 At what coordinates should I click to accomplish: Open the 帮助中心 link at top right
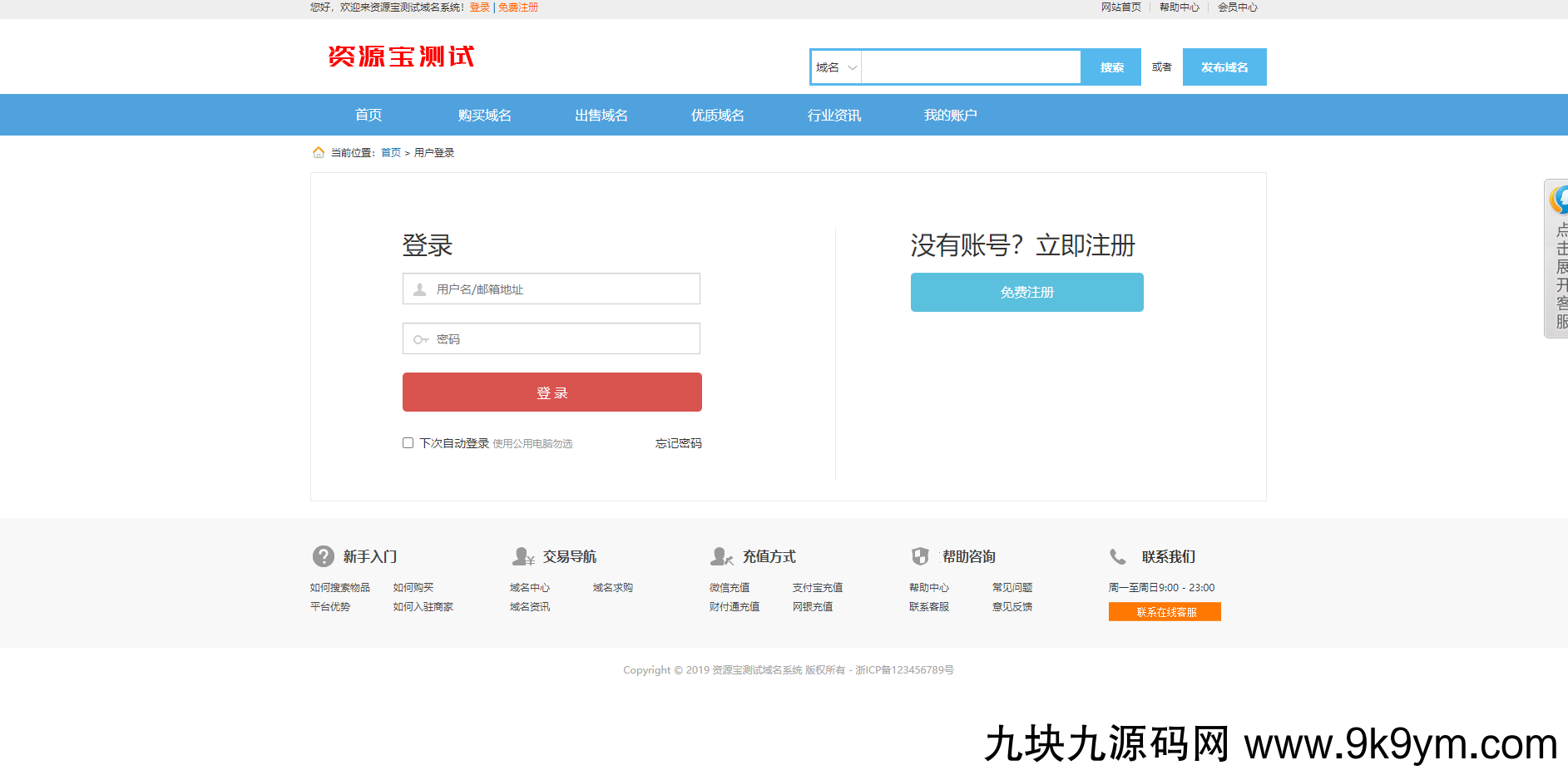click(x=1179, y=7)
